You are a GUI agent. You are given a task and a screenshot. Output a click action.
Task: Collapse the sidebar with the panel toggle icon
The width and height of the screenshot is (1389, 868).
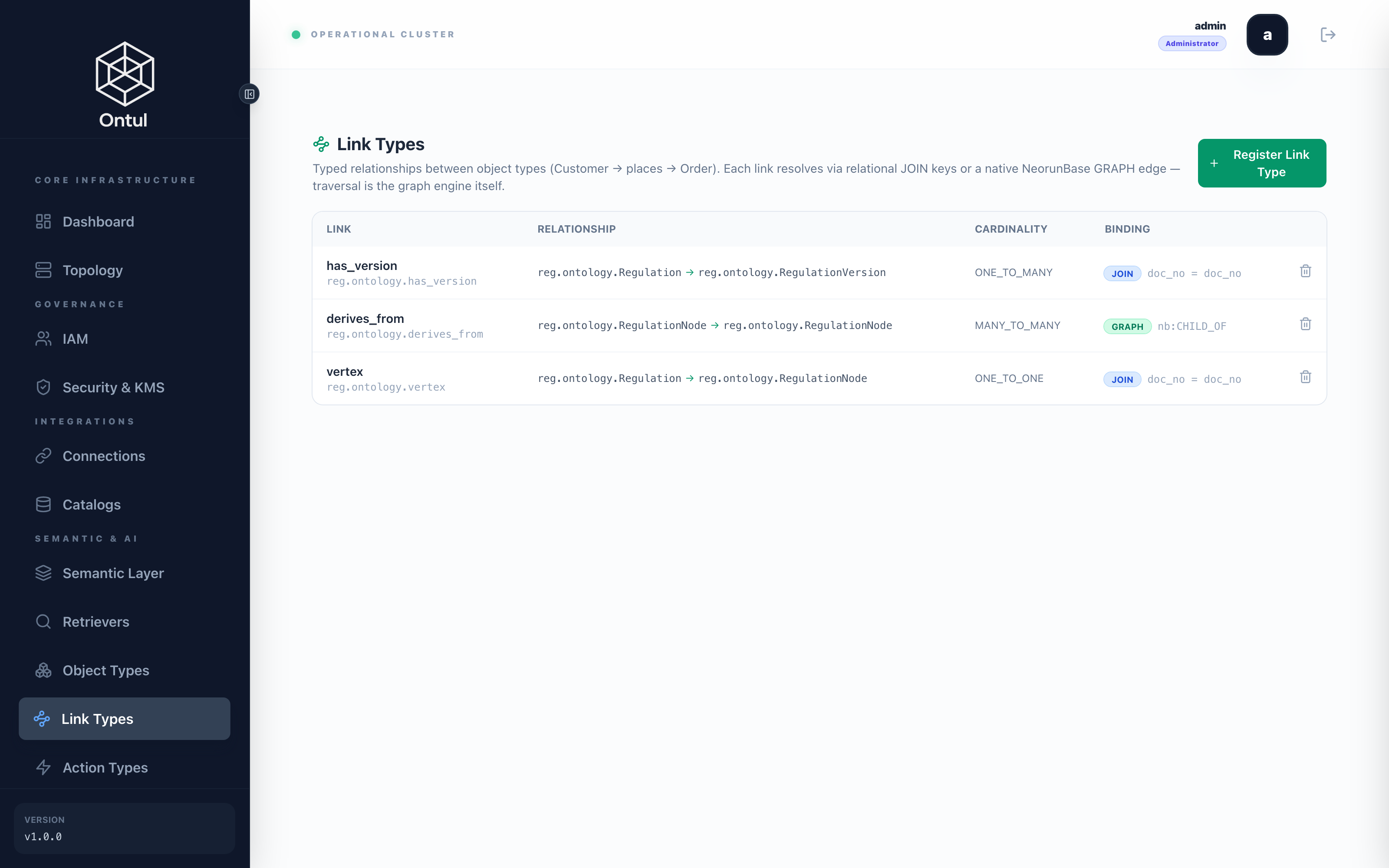tap(249, 94)
